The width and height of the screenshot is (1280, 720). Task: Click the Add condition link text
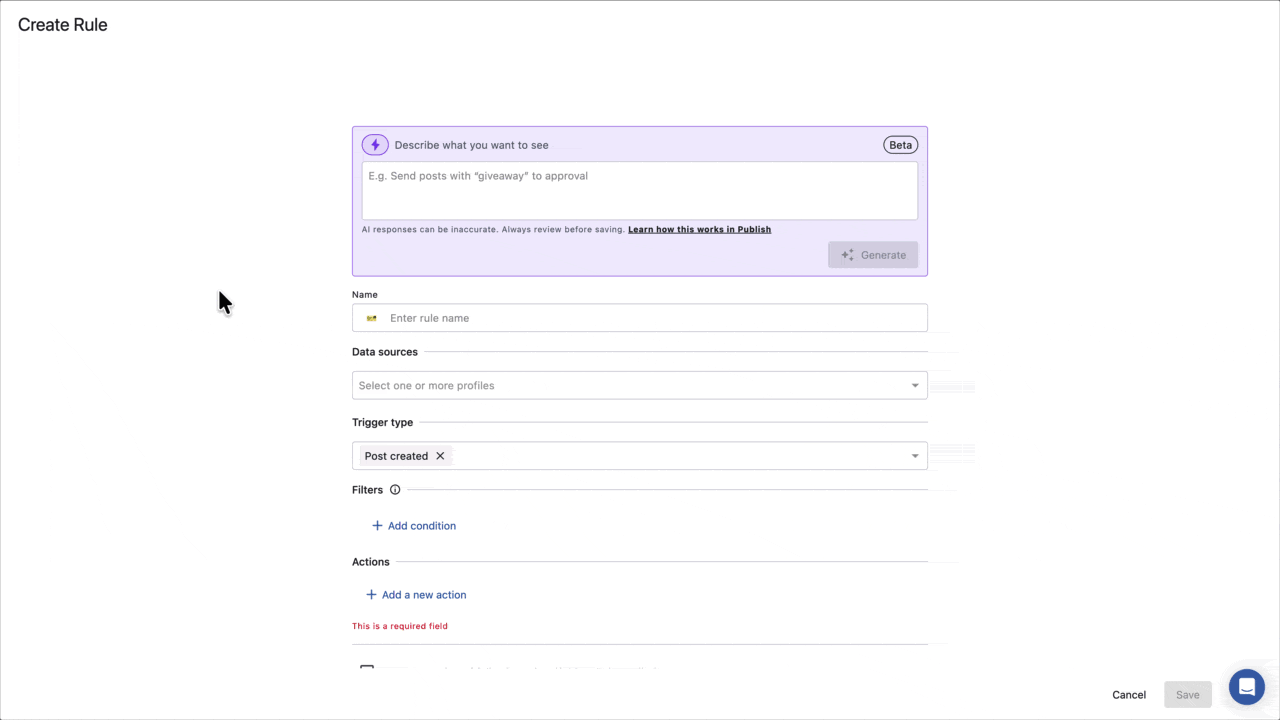point(421,526)
